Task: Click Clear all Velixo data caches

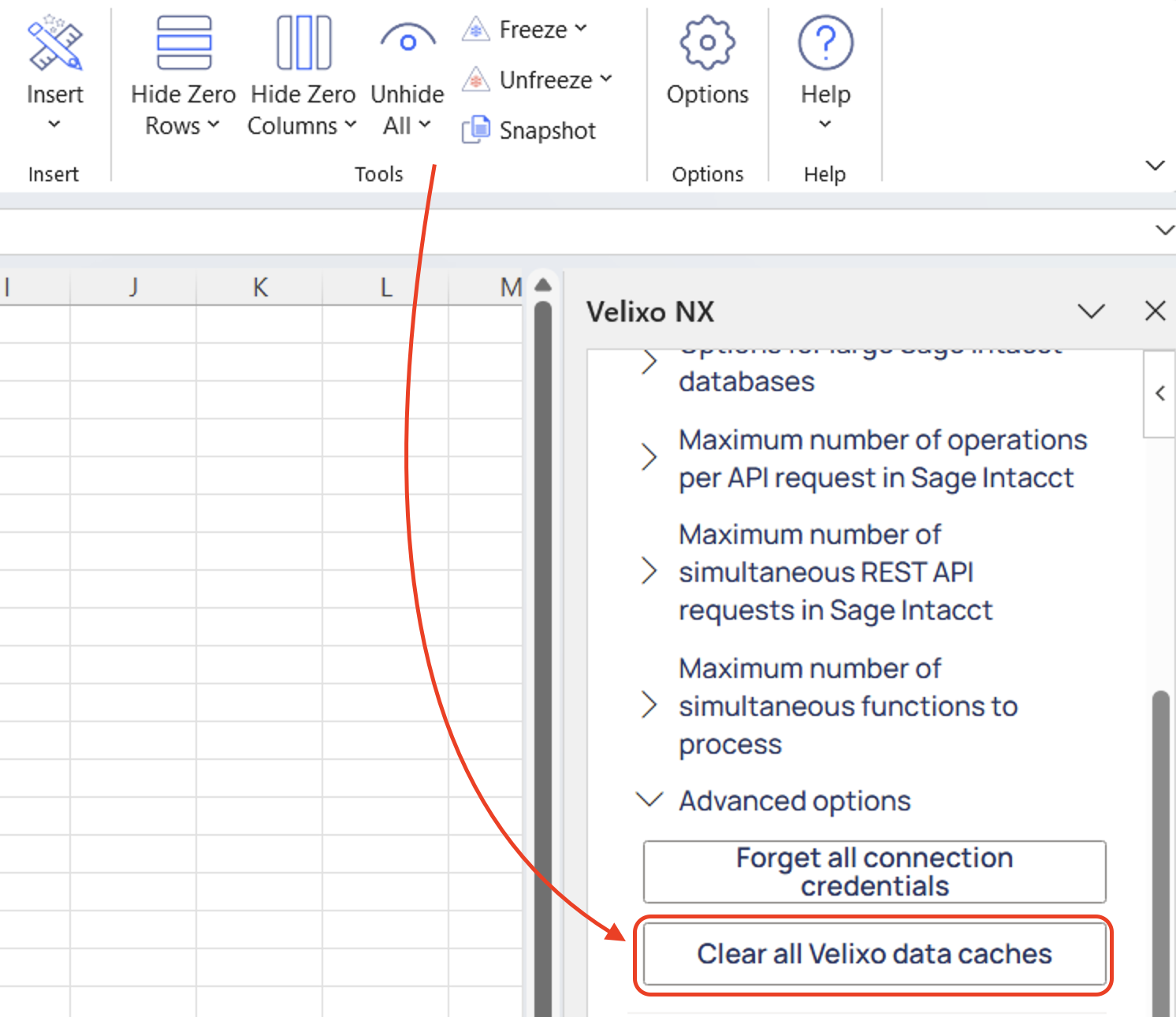Action: pyautogui.click(x=874, y=954)
